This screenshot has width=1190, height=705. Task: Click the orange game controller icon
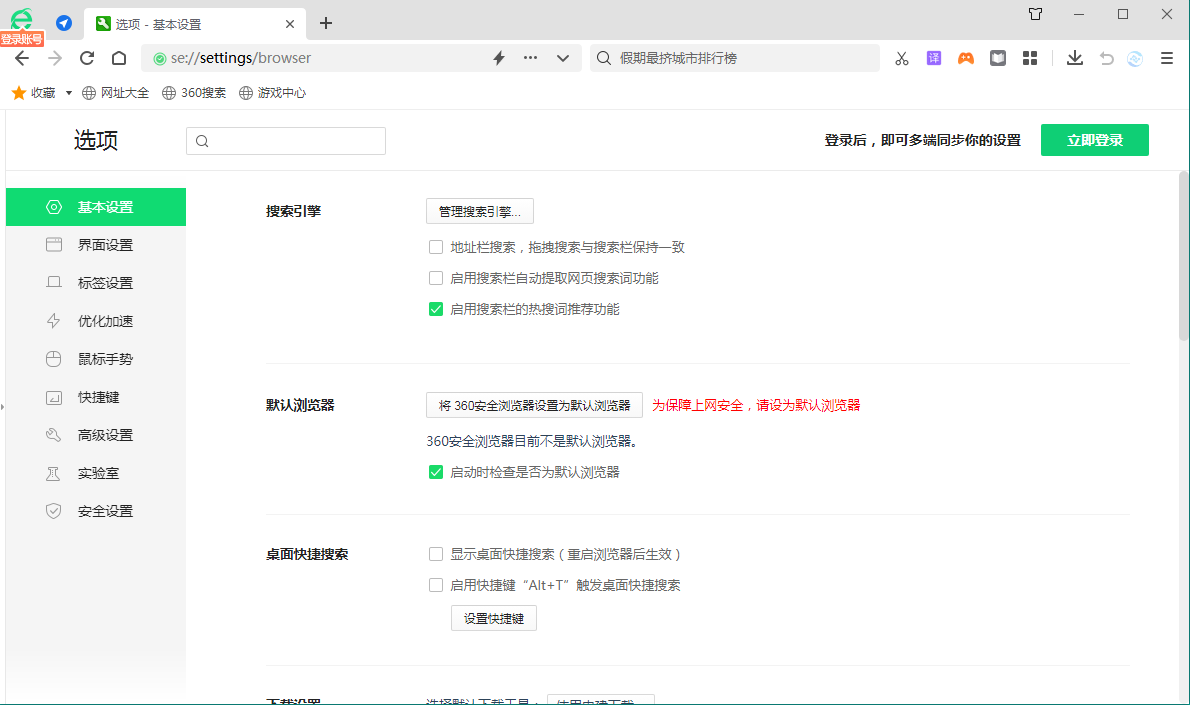[965, 58]
